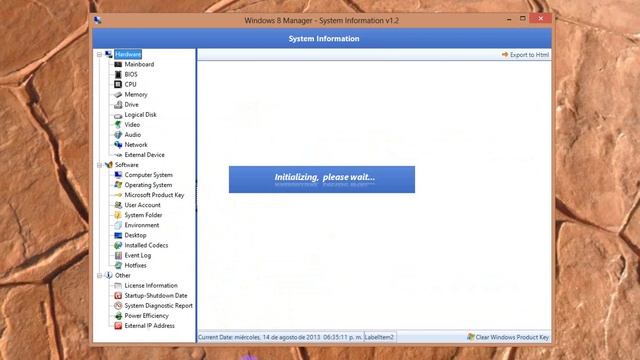Collapse the Hardware tree node
This screenshot has height=360, width=640.
[x=99, y=54]
